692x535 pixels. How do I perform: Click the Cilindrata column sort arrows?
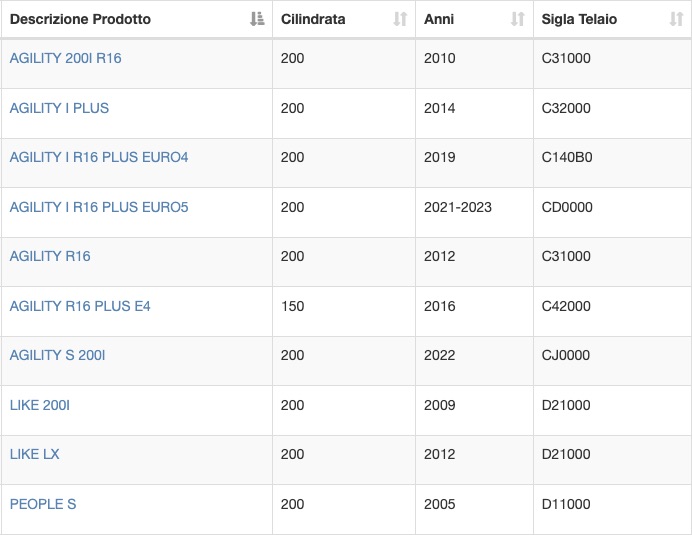pyautogui.click(x=400, y=19)
